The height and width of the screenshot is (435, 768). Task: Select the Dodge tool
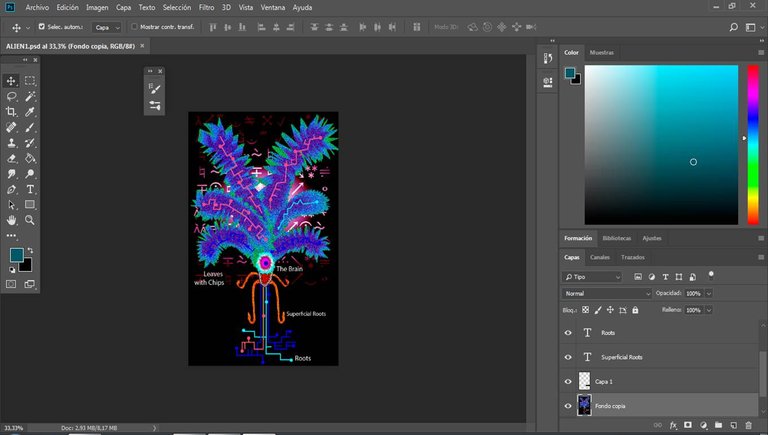tap(30, 174)
